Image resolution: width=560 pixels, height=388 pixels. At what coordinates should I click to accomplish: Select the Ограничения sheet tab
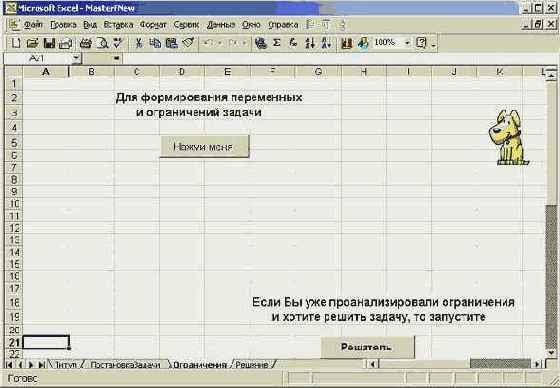[x=200, y=365]
